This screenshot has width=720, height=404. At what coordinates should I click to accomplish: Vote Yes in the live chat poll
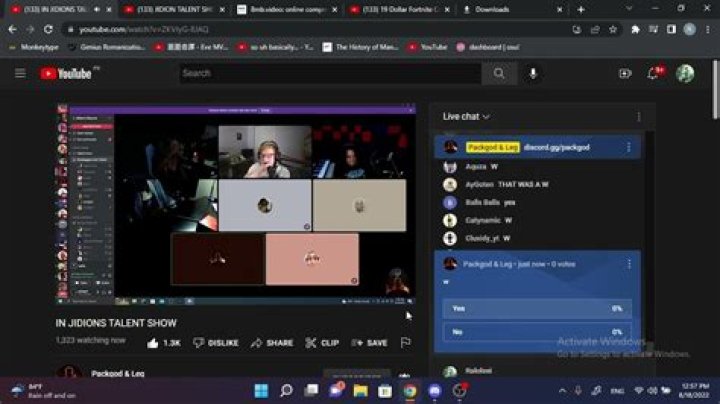536,309
